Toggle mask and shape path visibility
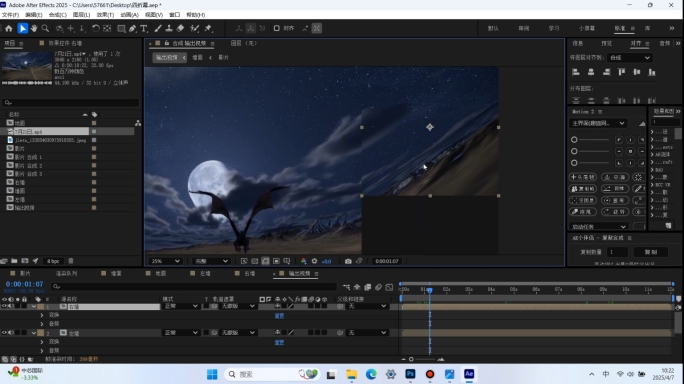The image size is (684, 384). pos(265,261)
